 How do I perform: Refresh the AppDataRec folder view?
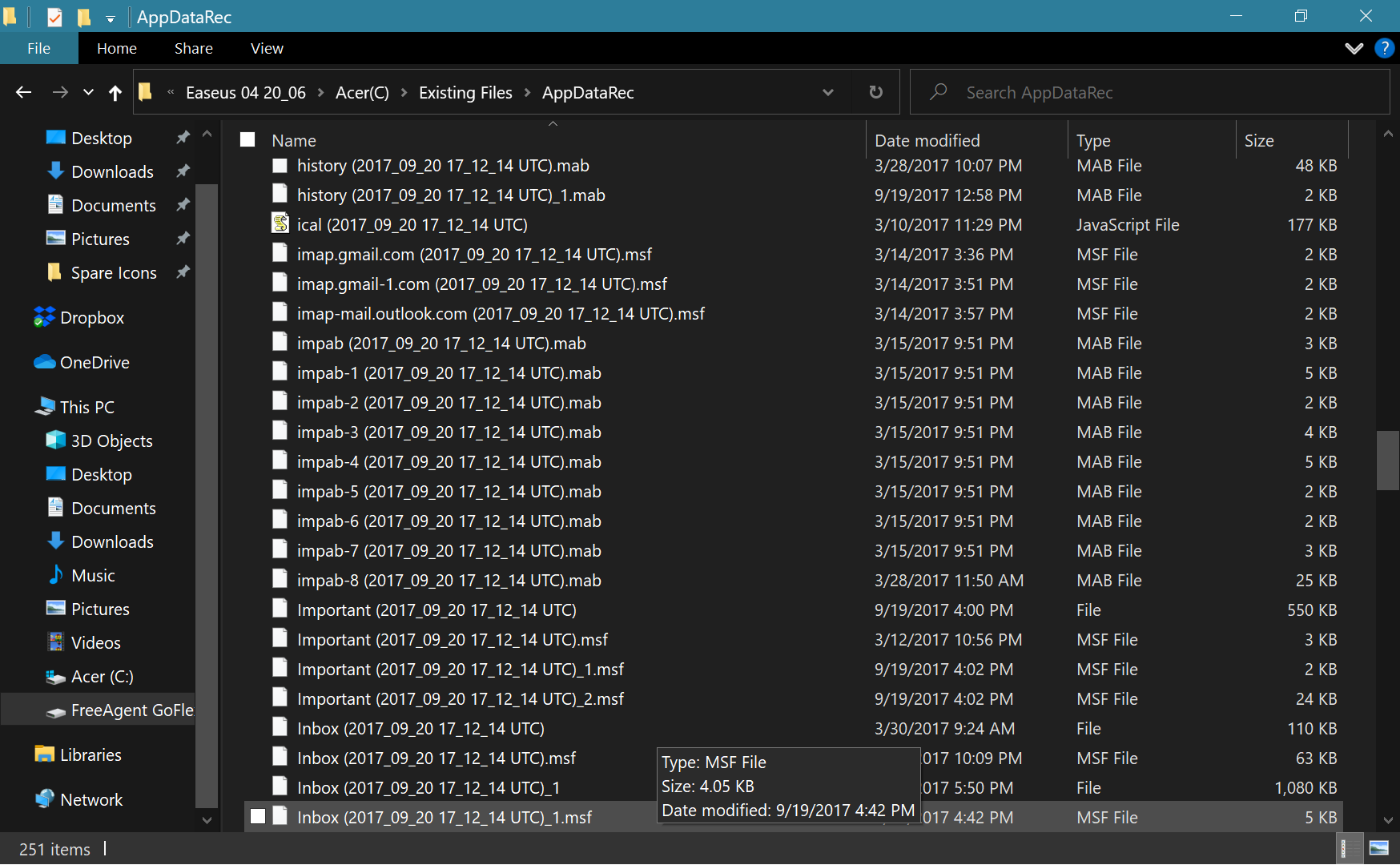(x=875, y=93)
